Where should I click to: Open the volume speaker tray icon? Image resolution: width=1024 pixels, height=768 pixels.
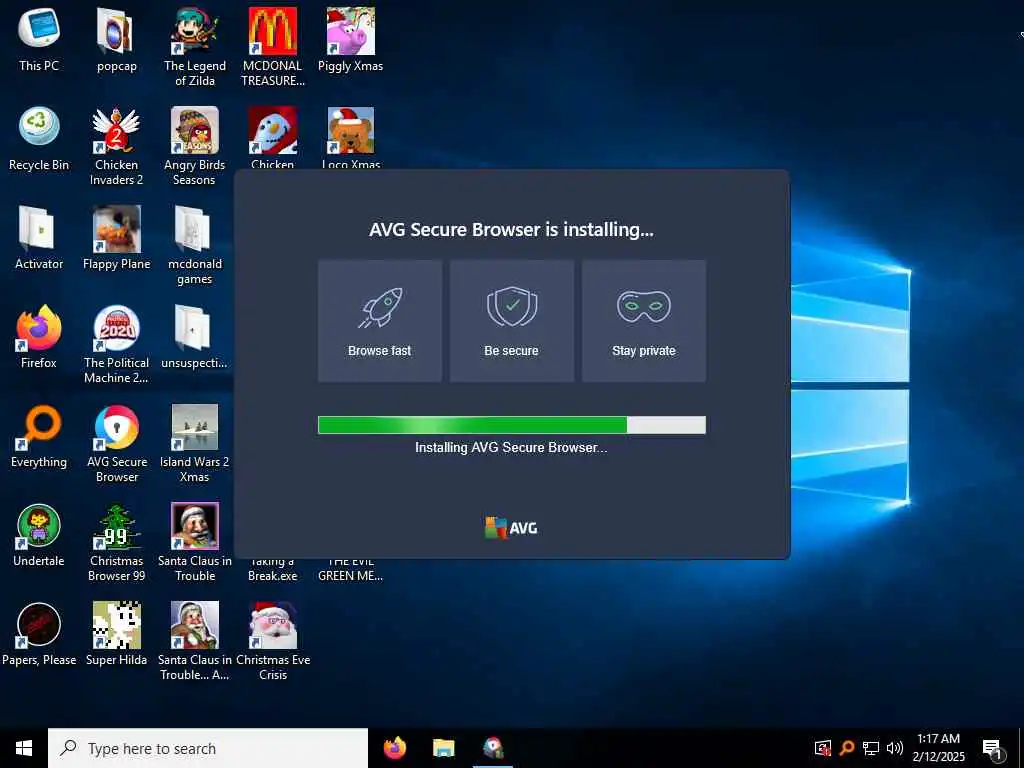[895, 748]
